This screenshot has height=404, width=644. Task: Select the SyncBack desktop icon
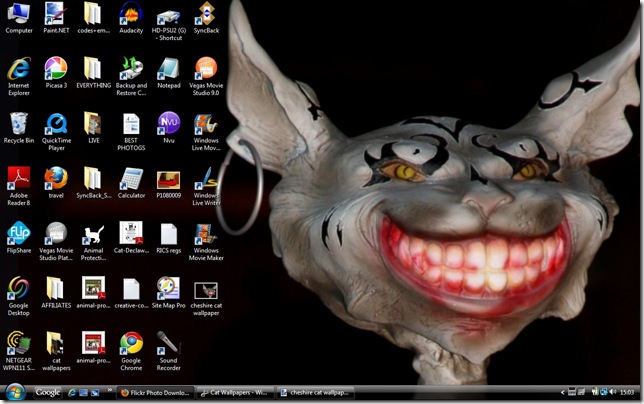pyautogui.click(x=205, y=14)
